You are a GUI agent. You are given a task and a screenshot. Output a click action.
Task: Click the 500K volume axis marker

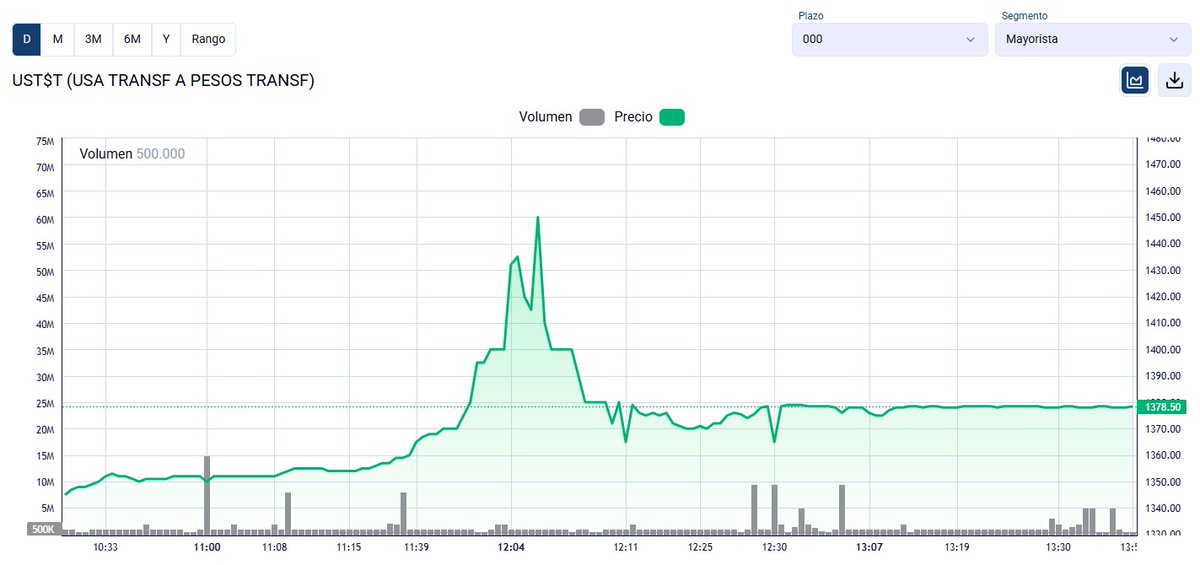click(44, 529)
